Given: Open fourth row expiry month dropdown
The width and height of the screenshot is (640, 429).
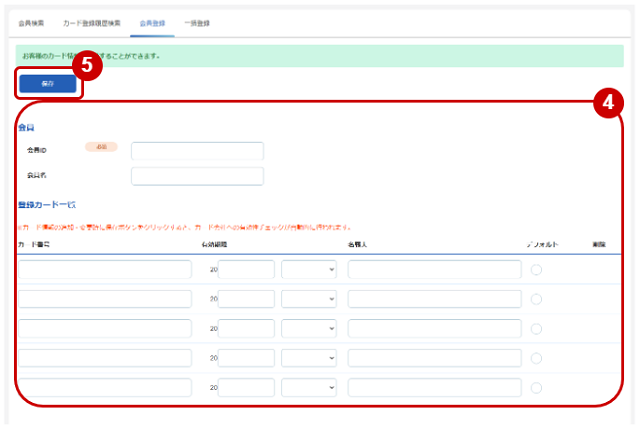Looking at the screenshot, I should (309, 358).
